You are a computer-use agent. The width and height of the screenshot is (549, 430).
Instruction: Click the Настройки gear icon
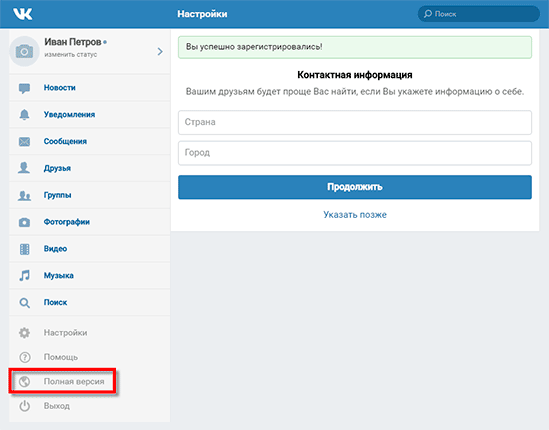tap(24, 333)
